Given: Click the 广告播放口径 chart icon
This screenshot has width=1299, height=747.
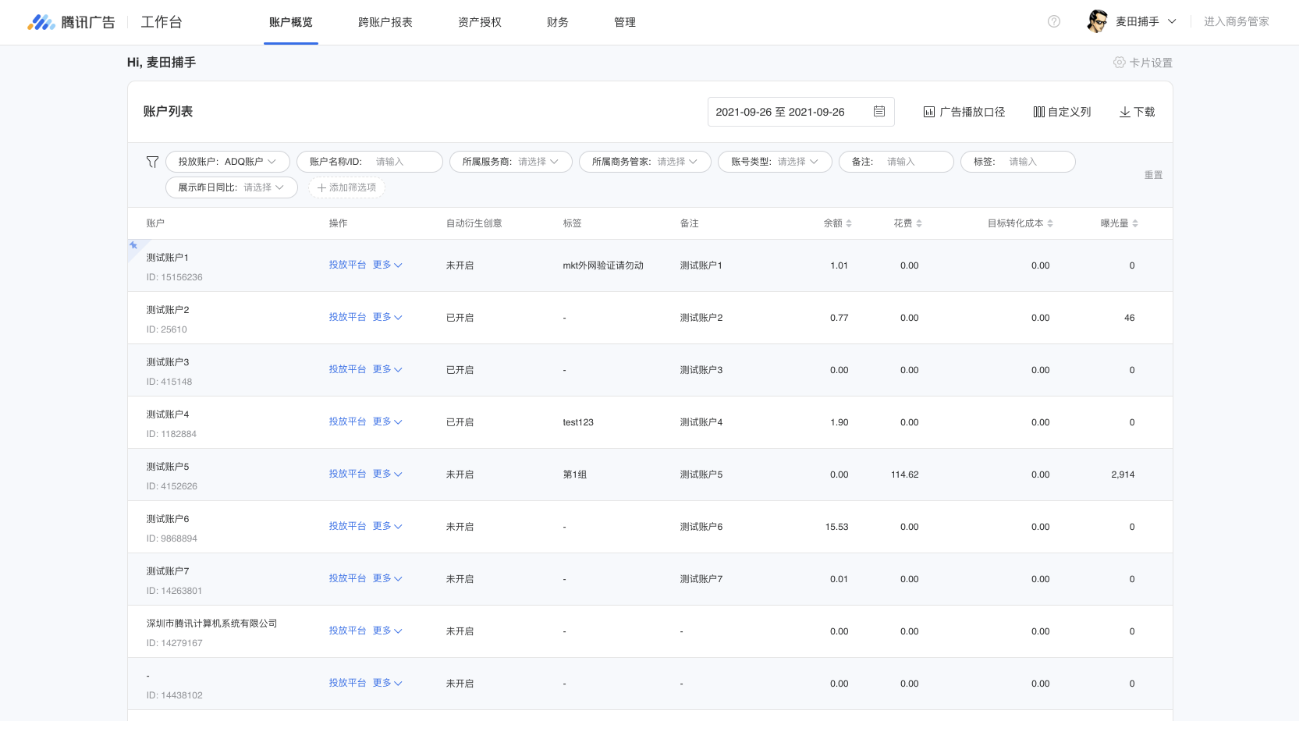Looking at the screenshot, I should coord(929,112).
